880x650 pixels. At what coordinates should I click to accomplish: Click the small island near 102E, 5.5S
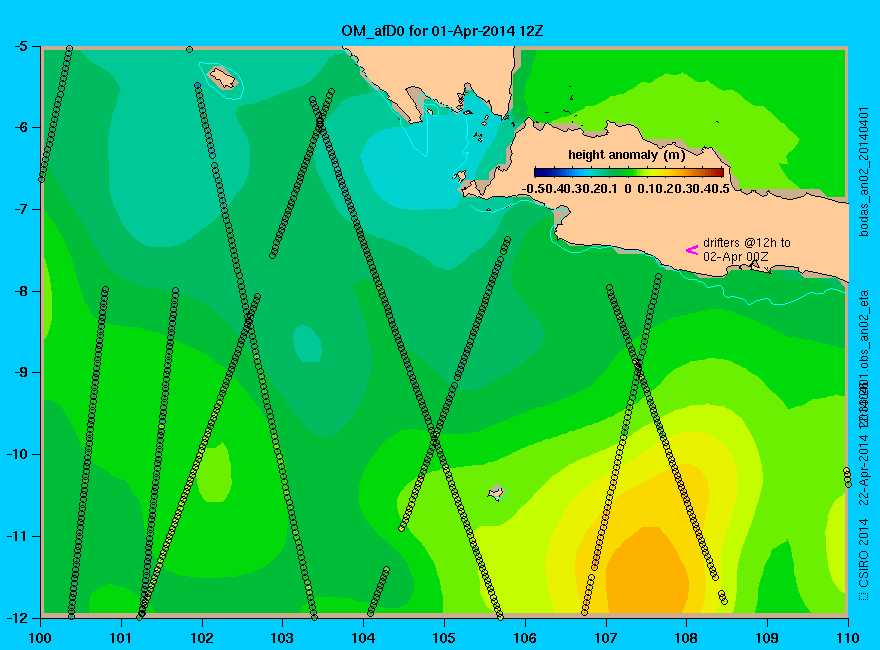(222, 77)
